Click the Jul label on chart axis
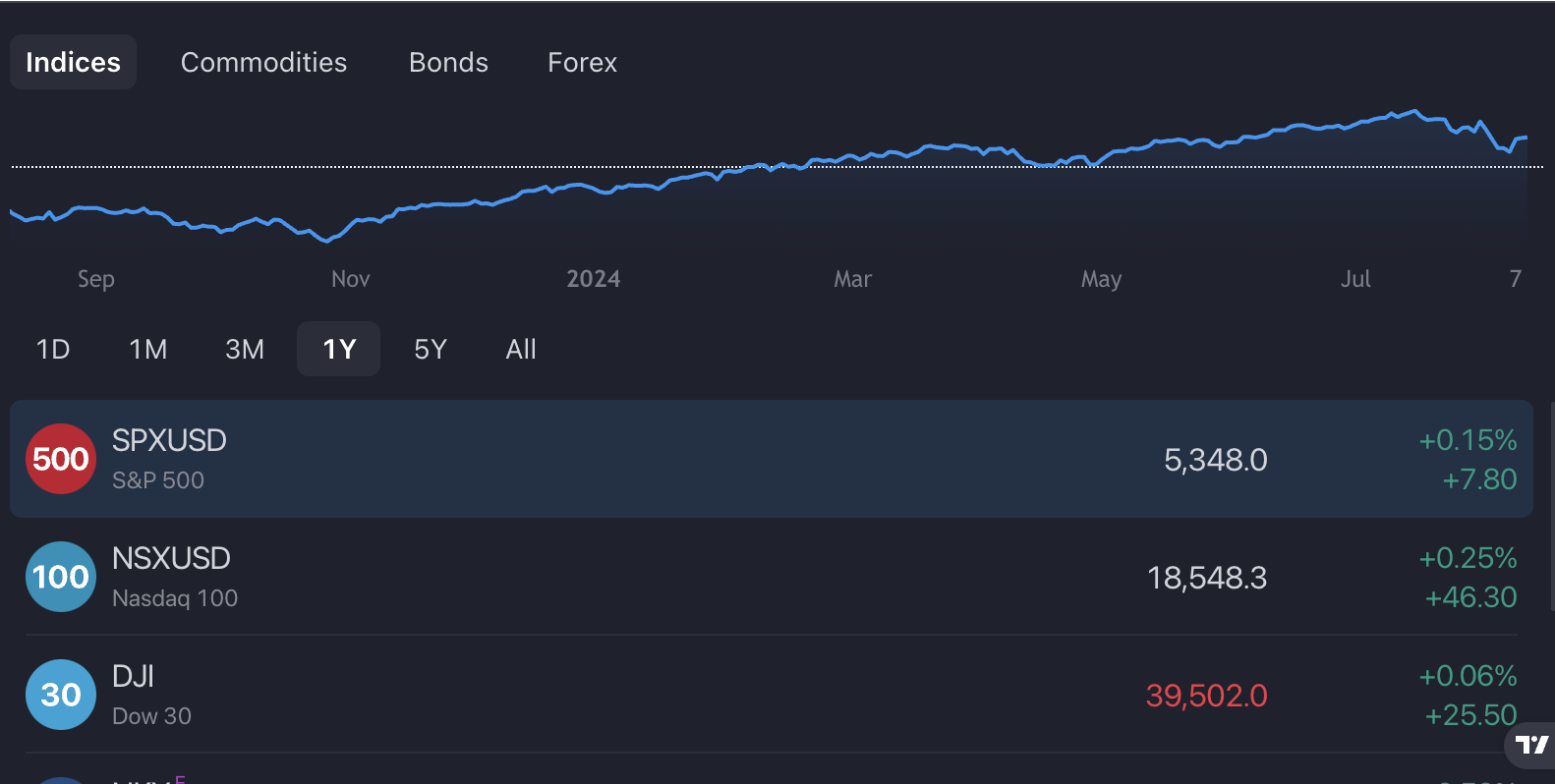Screen dimensions: 1555x784 [1355, 279]
